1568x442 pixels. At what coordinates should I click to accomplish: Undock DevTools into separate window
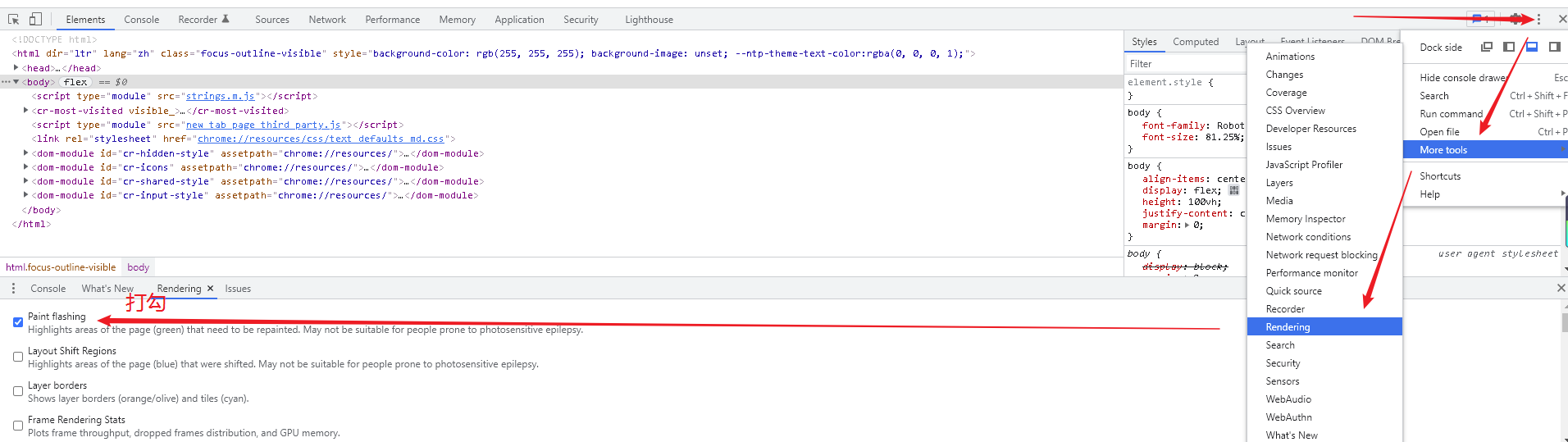click(x=1486, y=47)
